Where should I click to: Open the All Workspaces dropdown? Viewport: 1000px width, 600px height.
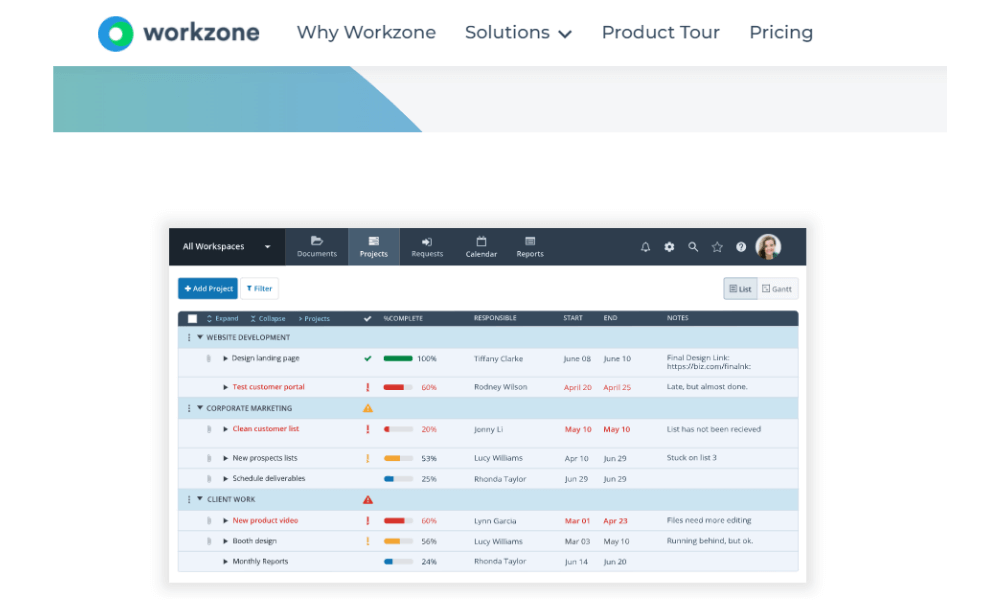226,246
